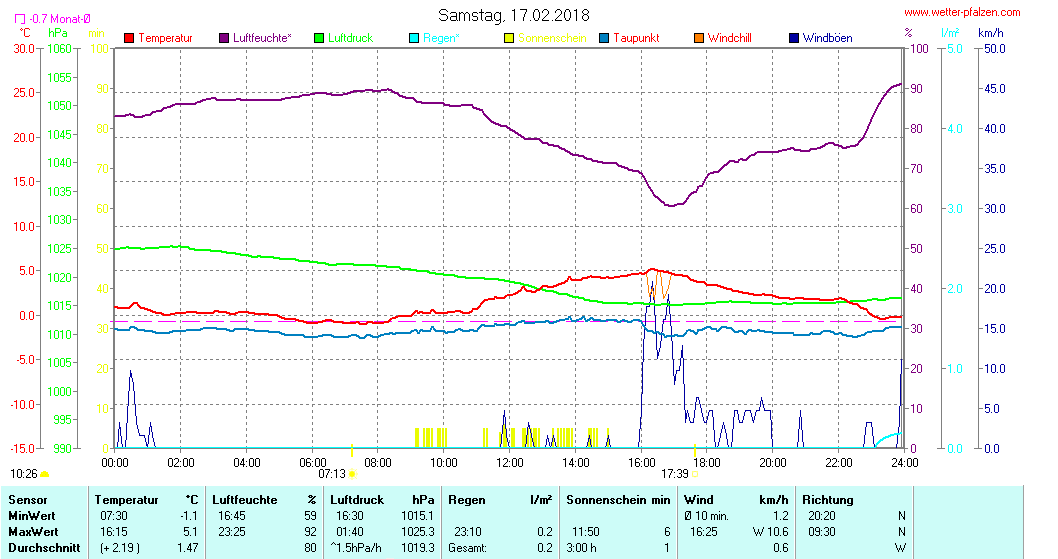The height and width of the screenshot is (559, 1058).
Task: Click the maximum gust value W 10.6
Action: click(771, 532)
